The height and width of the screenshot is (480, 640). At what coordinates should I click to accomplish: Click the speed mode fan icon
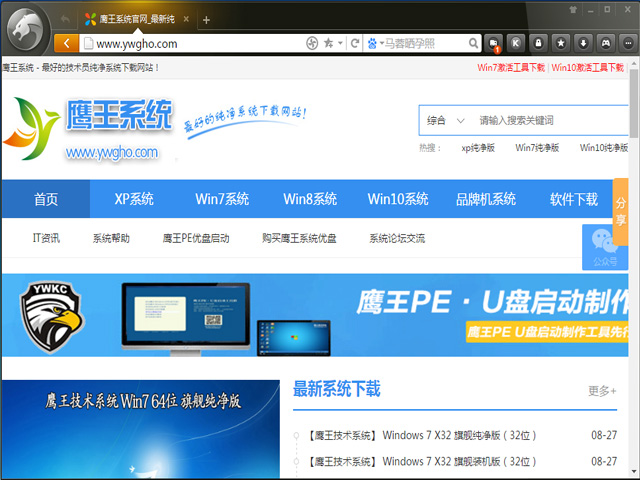click(x=312, y=43)
